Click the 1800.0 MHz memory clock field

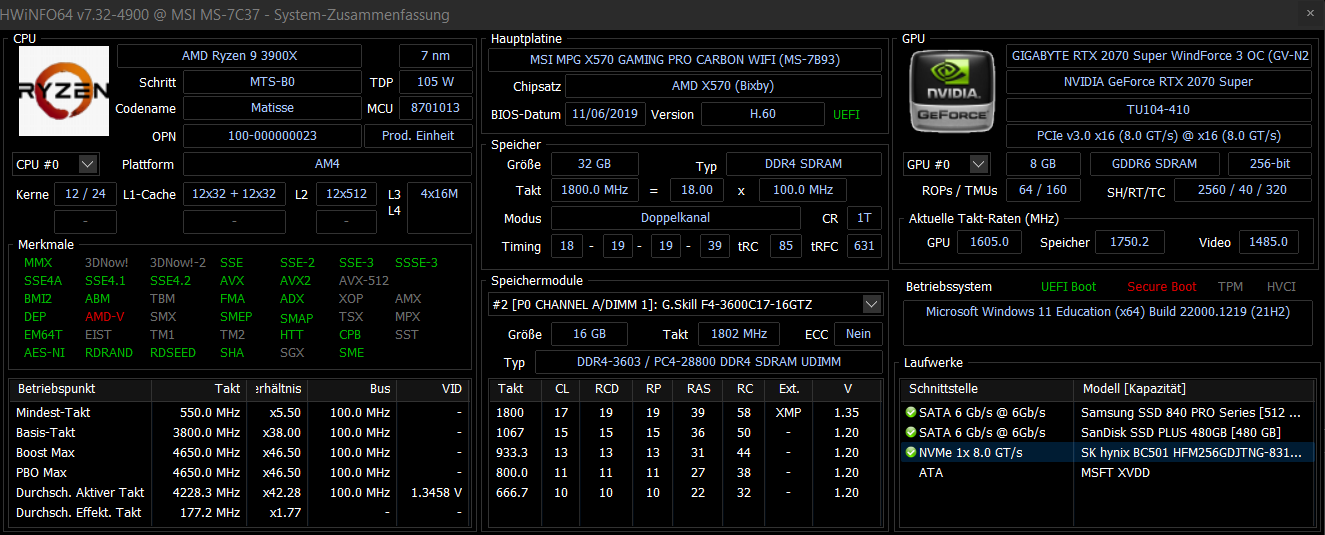pos(594,190)
